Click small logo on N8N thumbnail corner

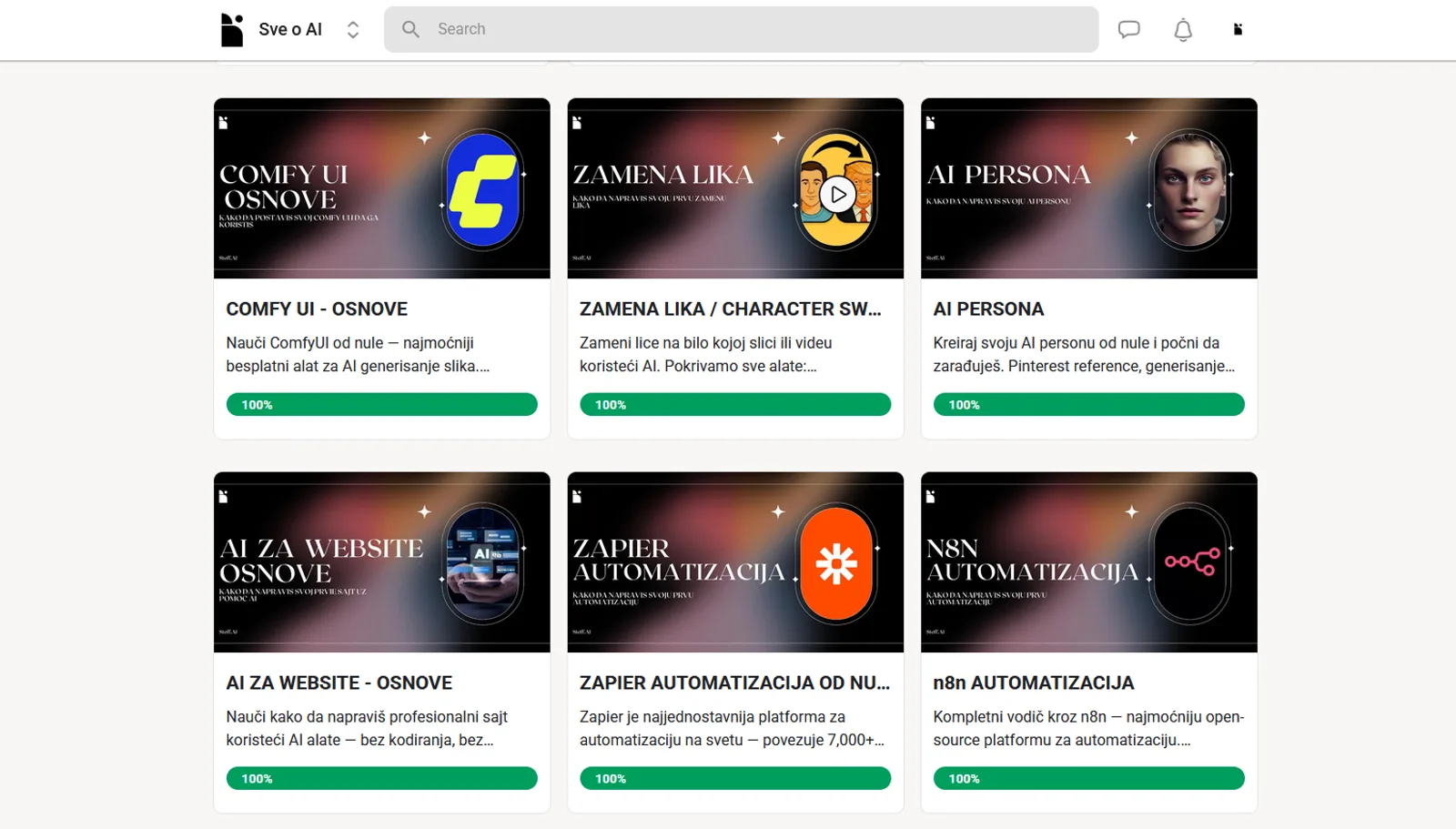[x=930, y=497]
